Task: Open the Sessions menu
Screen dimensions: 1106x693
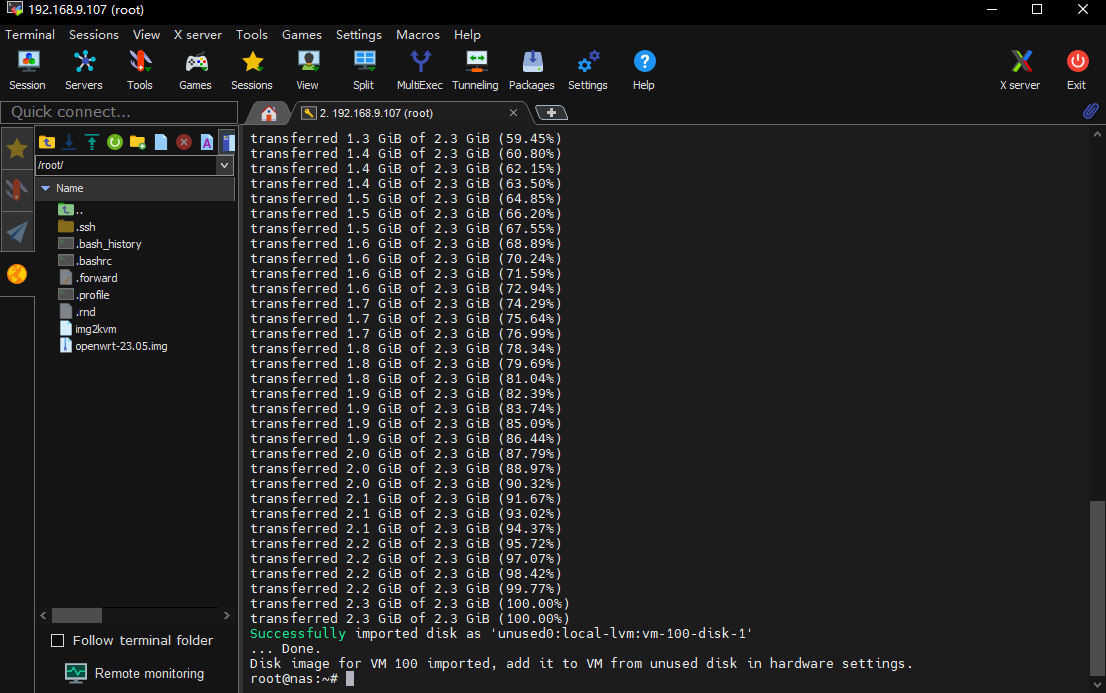Action: tap(94, 35)
